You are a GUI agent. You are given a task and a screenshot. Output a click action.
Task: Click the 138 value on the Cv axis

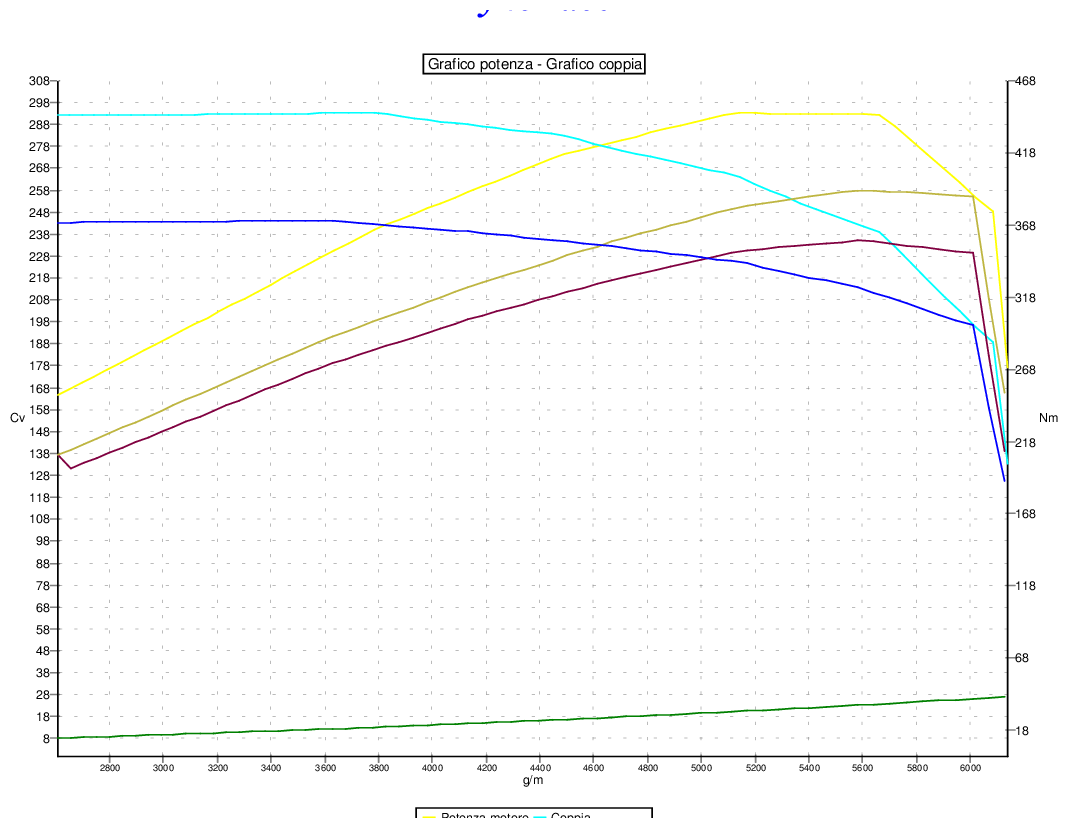[x=39, y=454]
